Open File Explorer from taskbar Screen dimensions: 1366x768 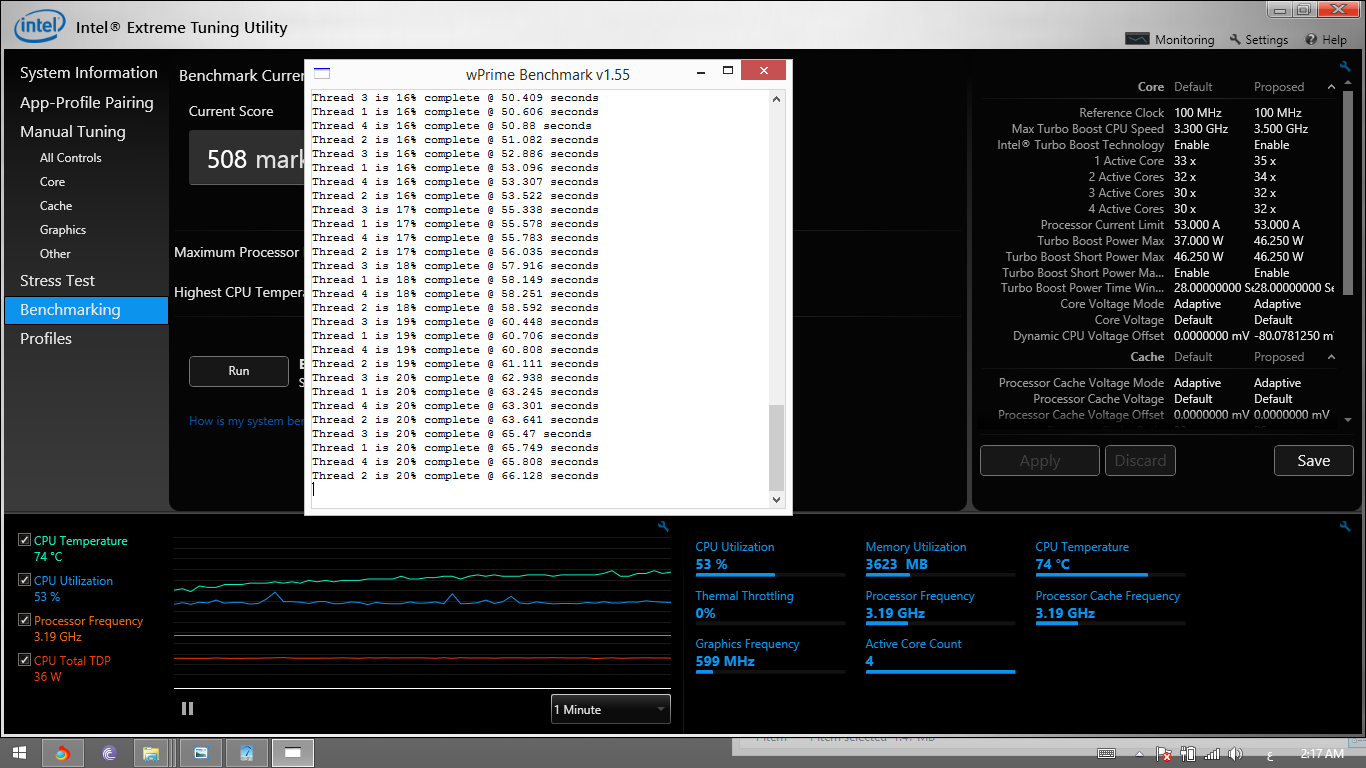pos(151,753)
